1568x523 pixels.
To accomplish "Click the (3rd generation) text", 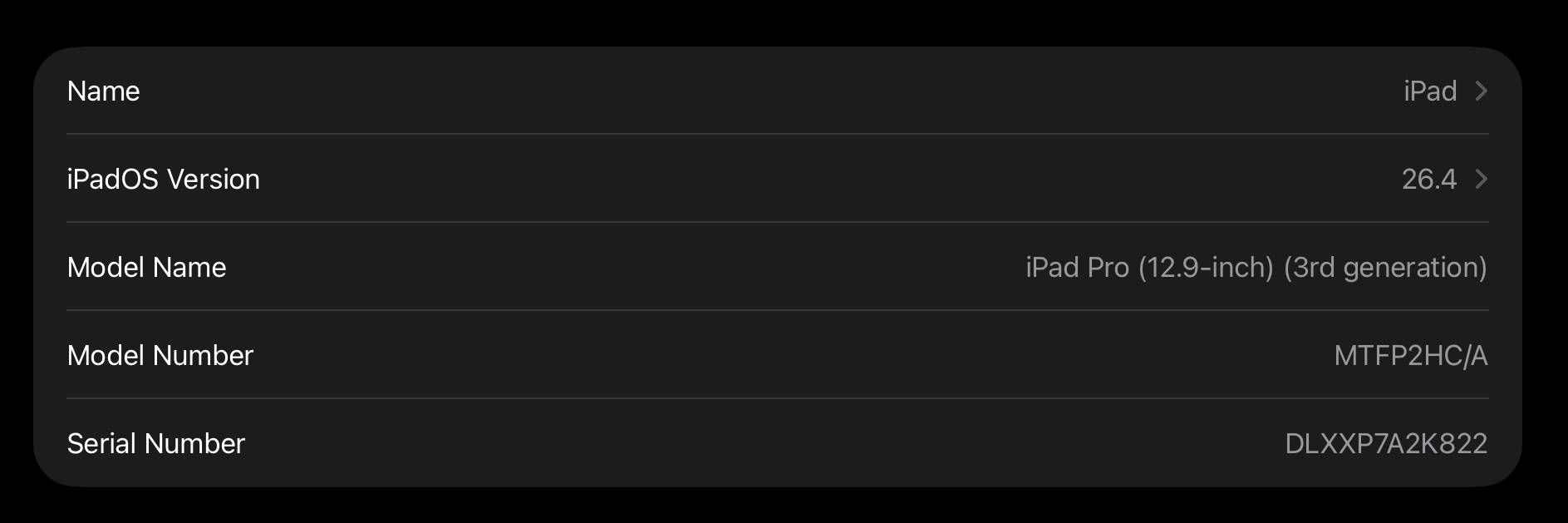I will pos(1384,267).
